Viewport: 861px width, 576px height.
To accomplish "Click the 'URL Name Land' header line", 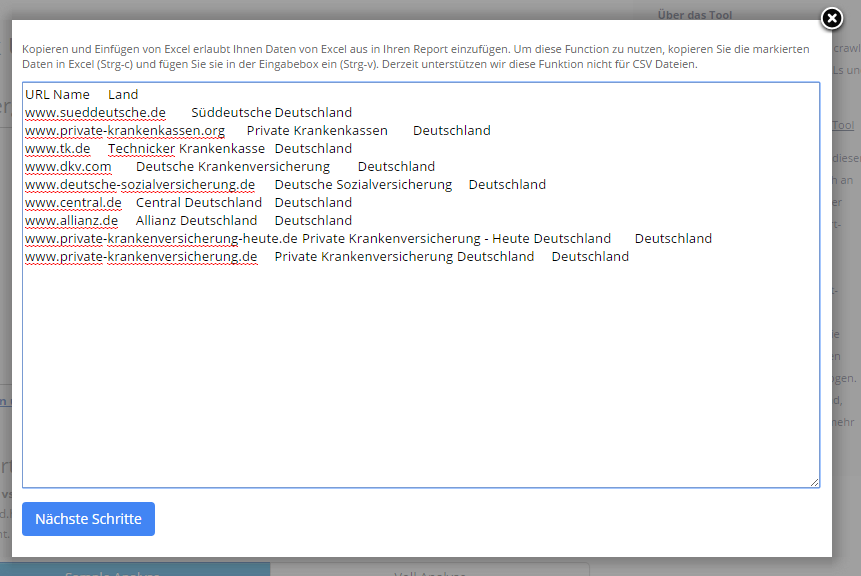I will [81, 94].
